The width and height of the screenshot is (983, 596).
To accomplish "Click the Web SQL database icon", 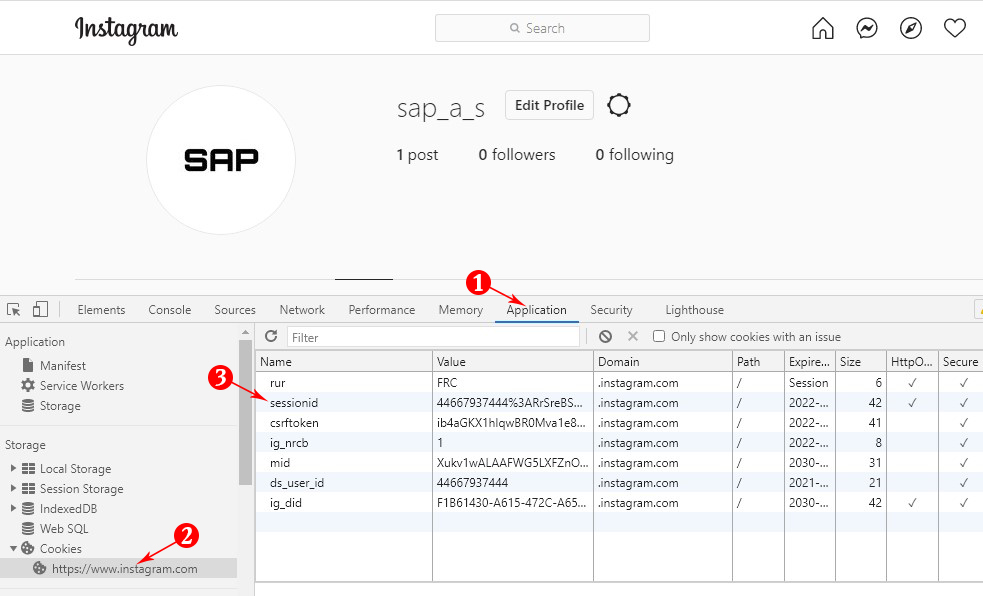I will pyautogui.click(x=28, y=528).
